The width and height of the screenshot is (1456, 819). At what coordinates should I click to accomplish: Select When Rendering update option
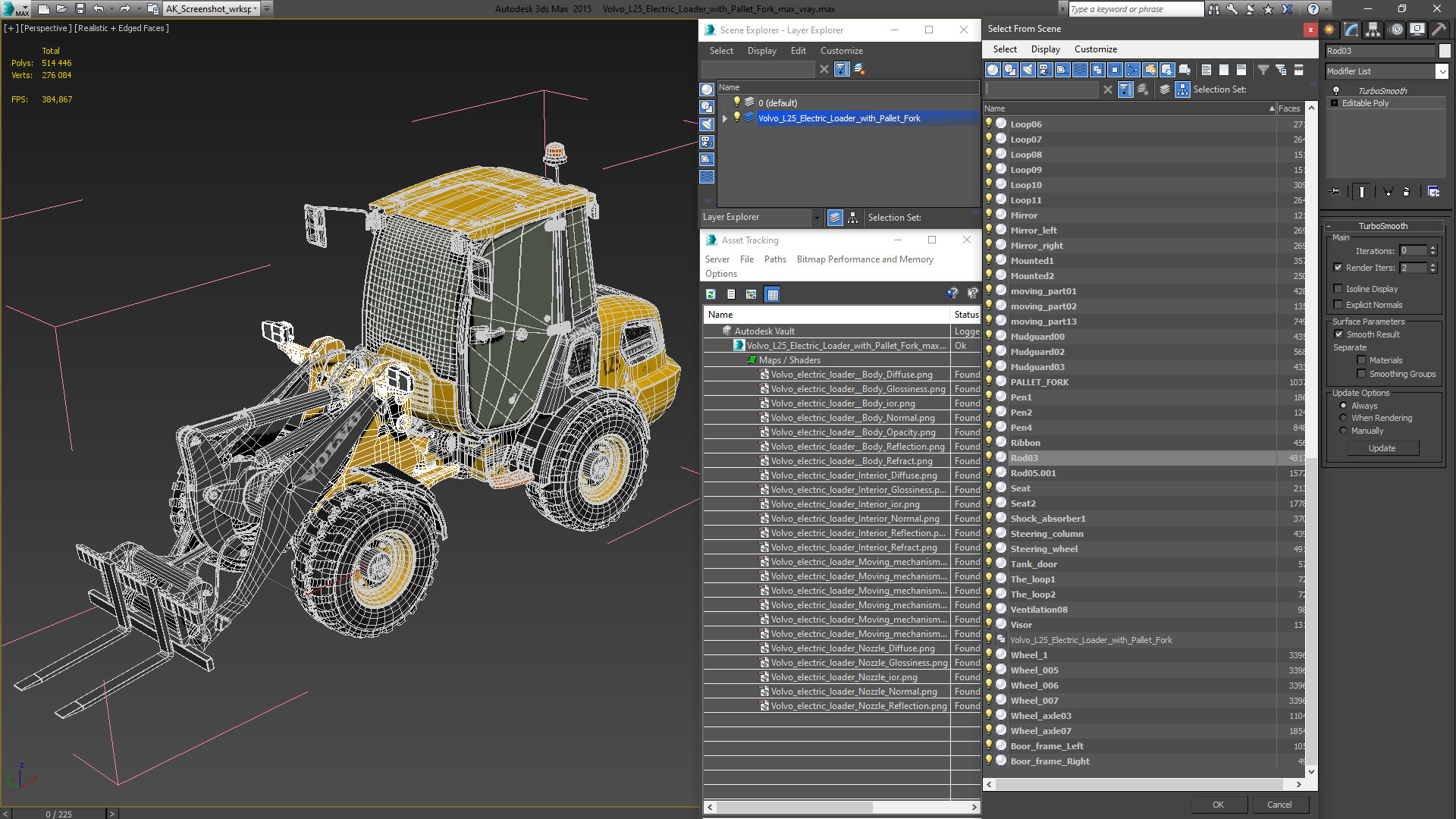1343,418
